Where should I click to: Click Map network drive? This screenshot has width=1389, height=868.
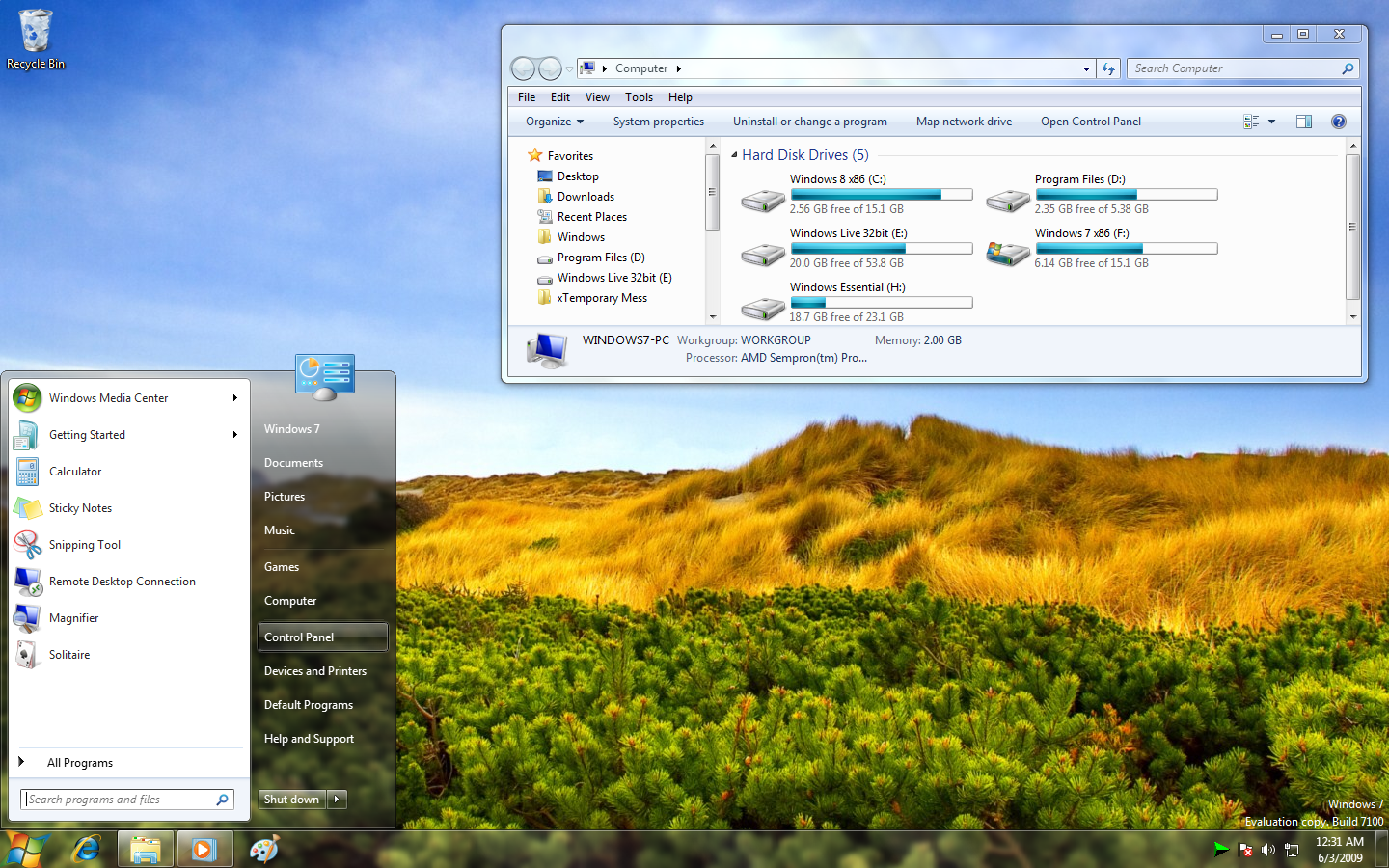pos(965,122)
